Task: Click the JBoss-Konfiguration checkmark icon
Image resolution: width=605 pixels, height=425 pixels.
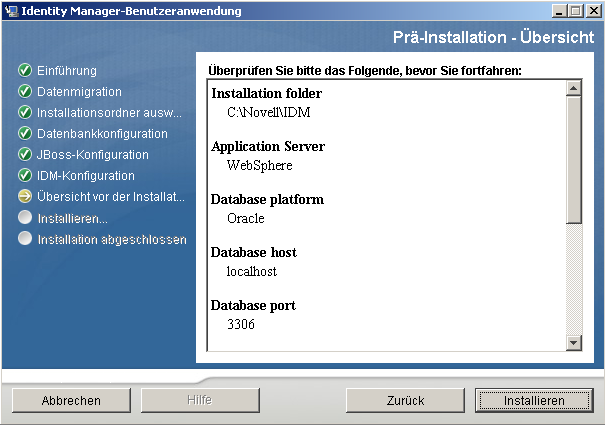Action: [25, 155]
